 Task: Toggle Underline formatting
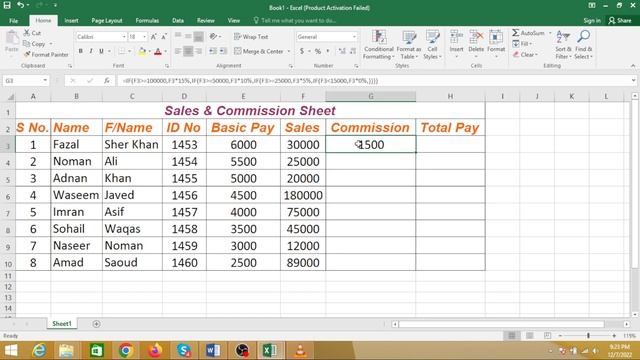pos(101,51)
